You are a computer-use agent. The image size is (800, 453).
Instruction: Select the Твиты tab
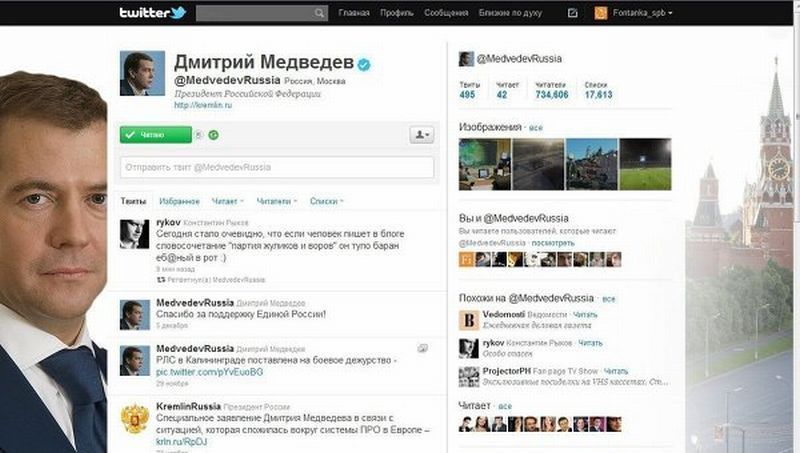coord(133,201)
